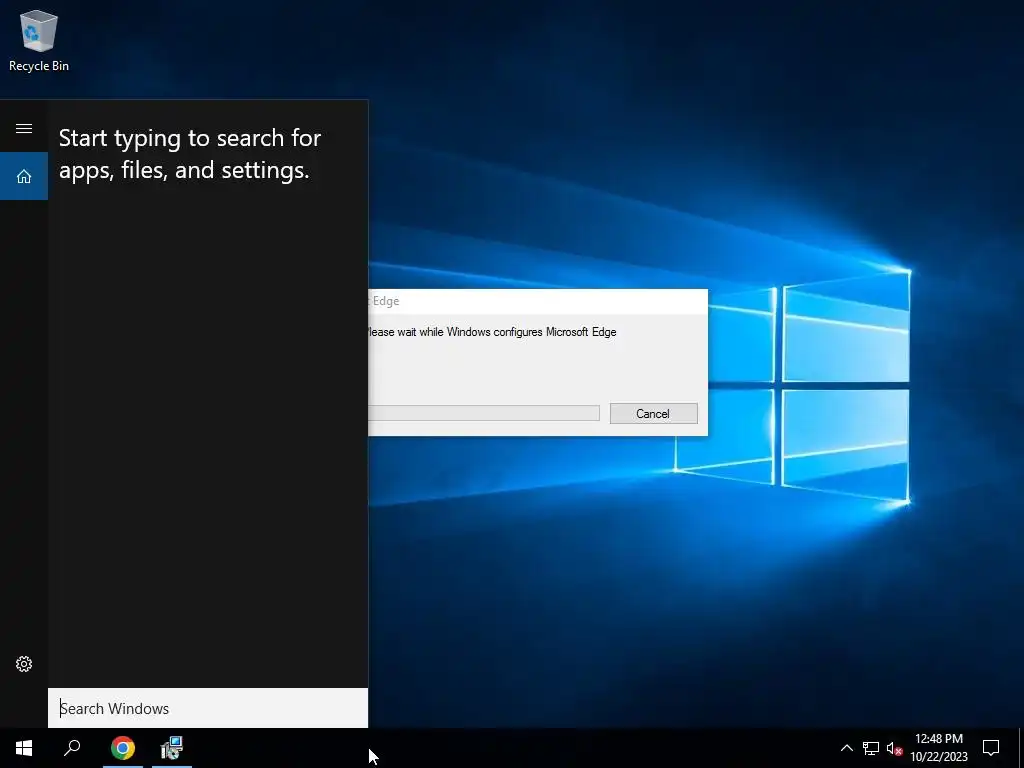This screenshot has height=768, width=1024.
Task: Open the Recycle Bin desktop icon
Action: coord(39,40)
